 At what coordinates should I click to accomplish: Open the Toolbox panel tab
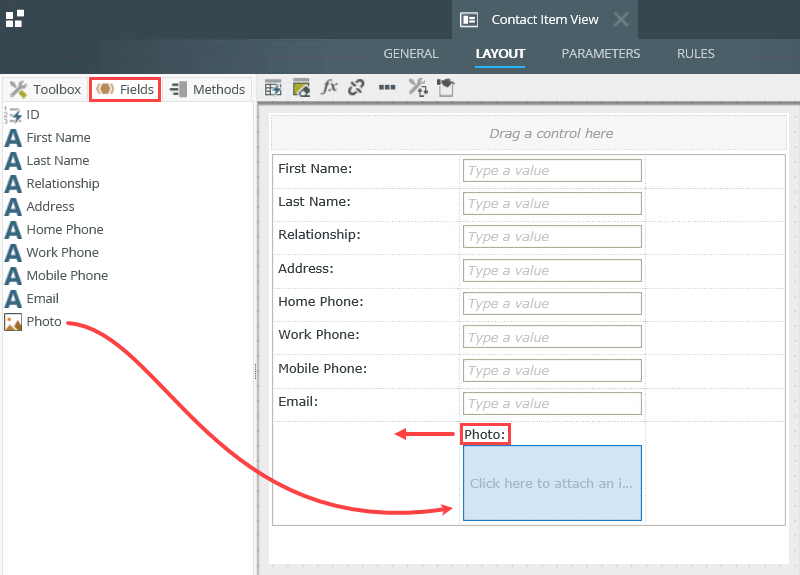click(46, 89)
